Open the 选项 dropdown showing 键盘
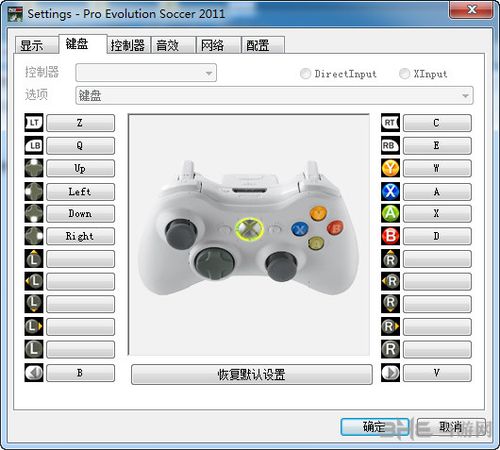The height and width of the screenshot is (450, 500). point(274,96)
